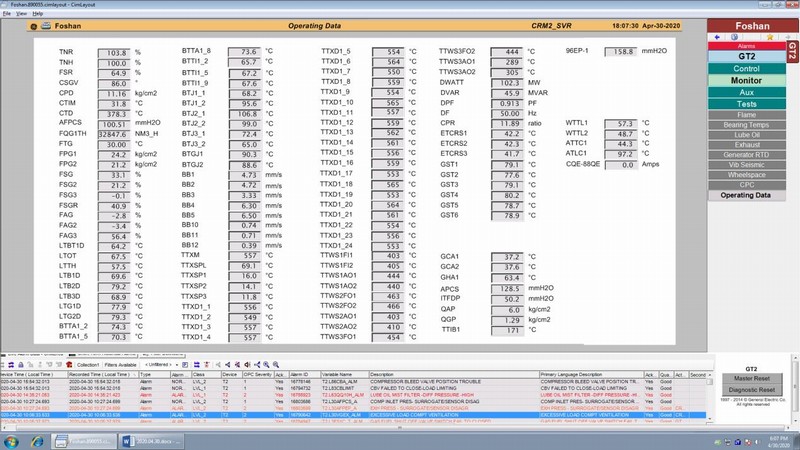
Task: Click the speaker silence icon in the alarm toolbar
Action: tap(247, 365)
